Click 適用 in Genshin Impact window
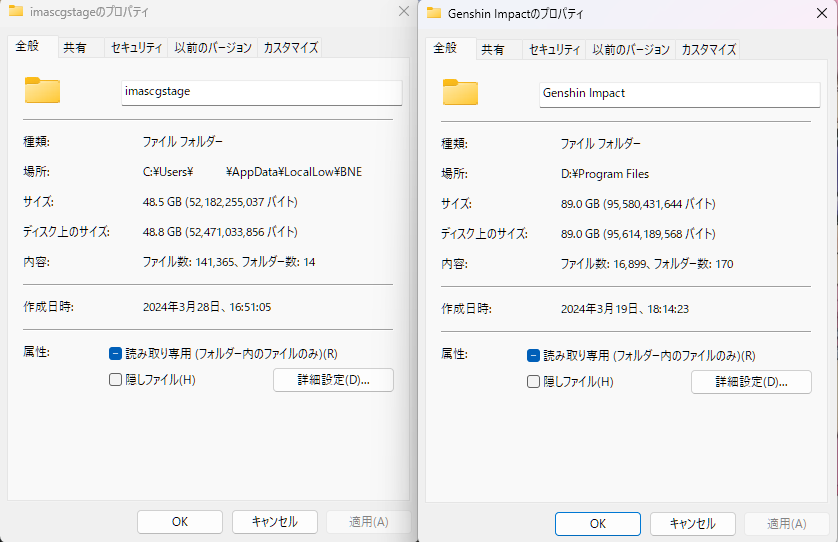Viewport: 838px width, 542px height. point(787,524)
